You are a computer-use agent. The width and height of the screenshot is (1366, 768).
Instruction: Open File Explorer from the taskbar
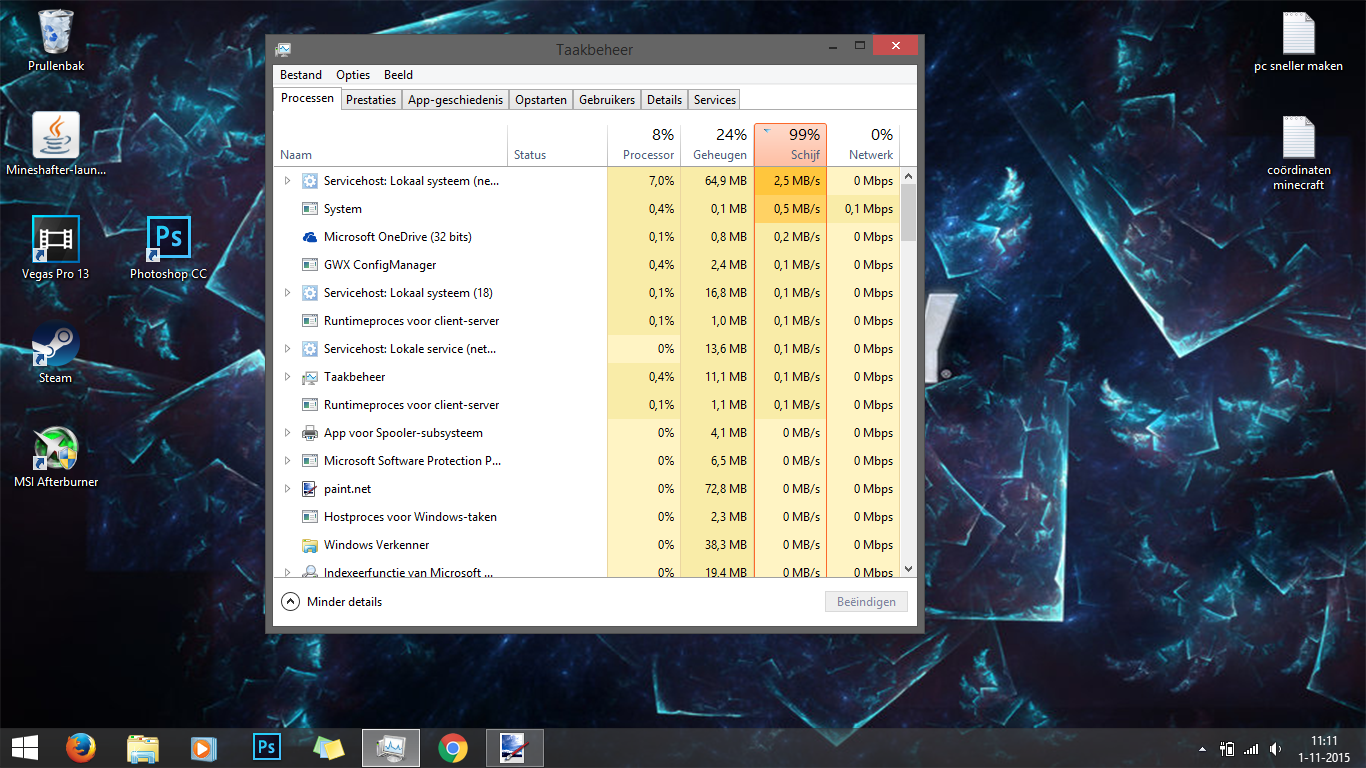pyautogui.click(x=142, y=747)
